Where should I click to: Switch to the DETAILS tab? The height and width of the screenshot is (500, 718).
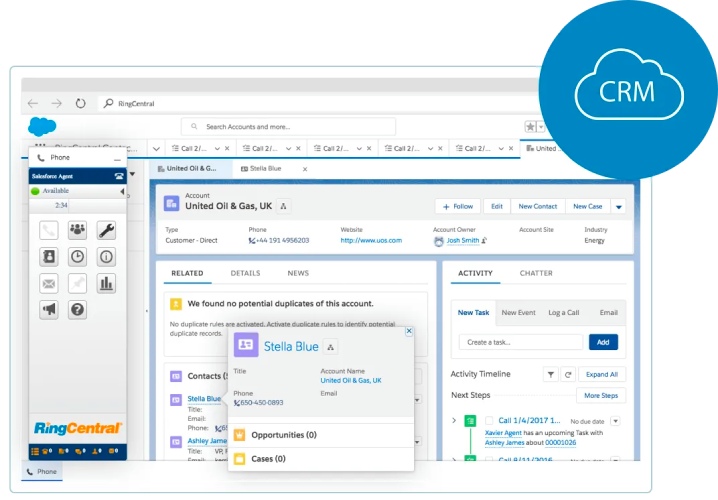(x=245, y=273)
